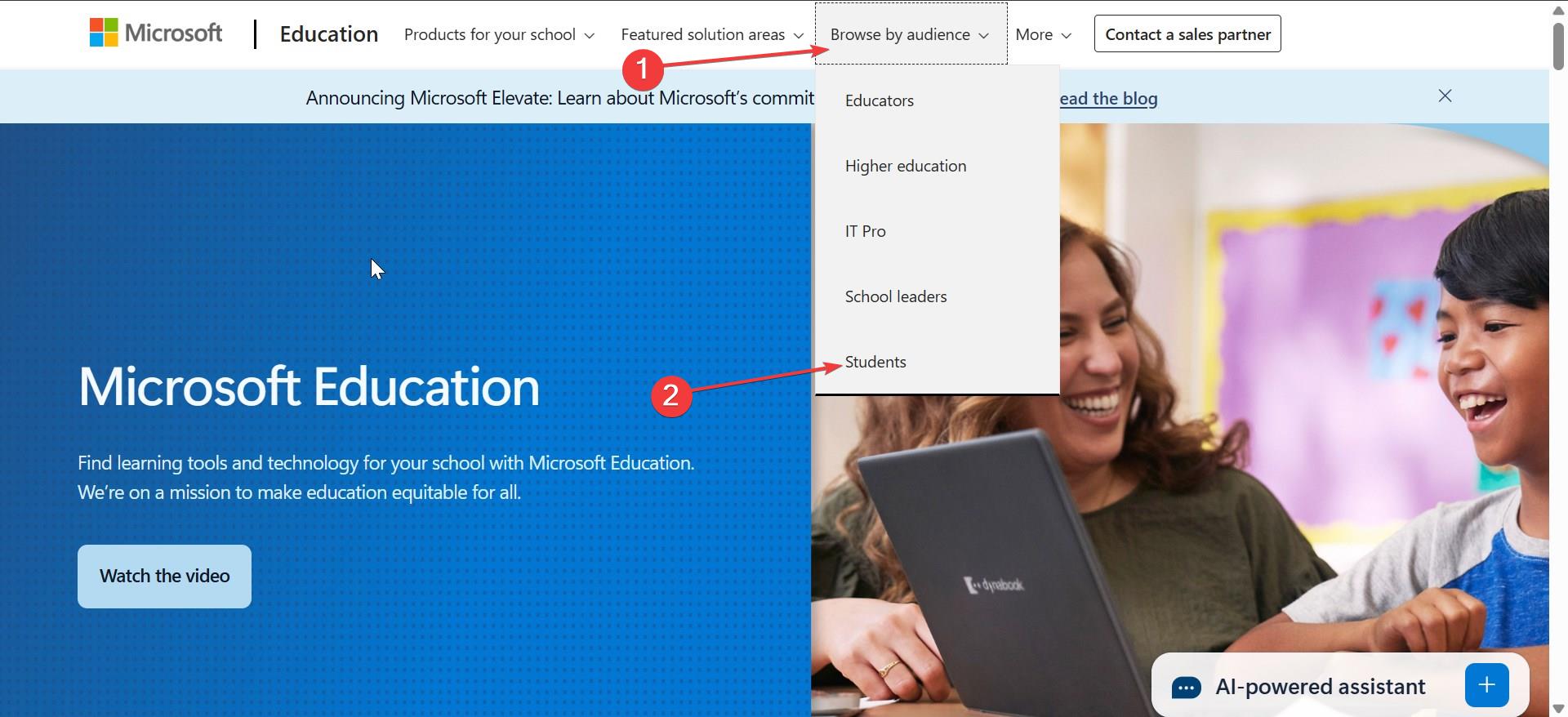Collapse the Browse by audience menu

[911, 34]
